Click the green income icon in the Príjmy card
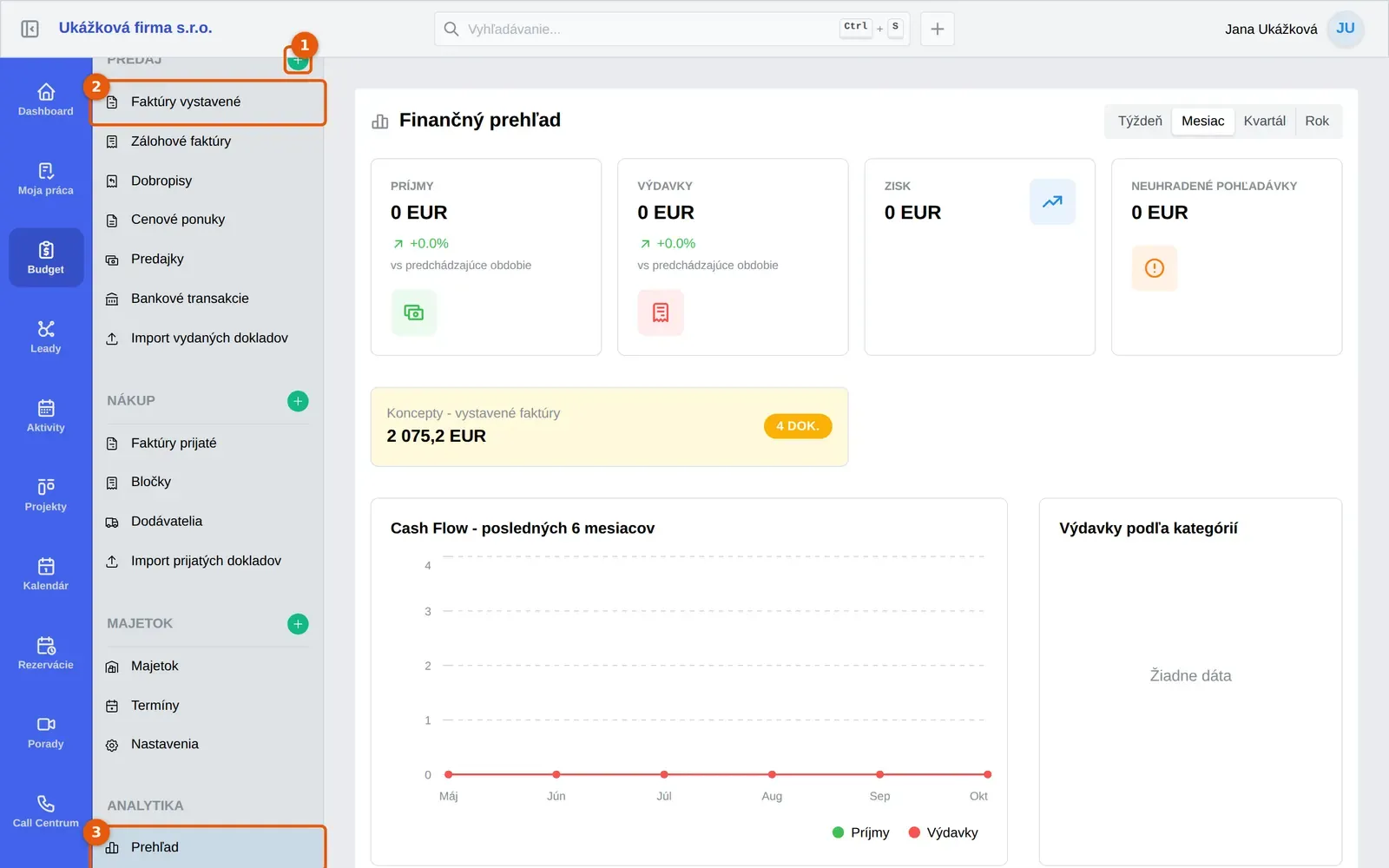 coord(414,312)
